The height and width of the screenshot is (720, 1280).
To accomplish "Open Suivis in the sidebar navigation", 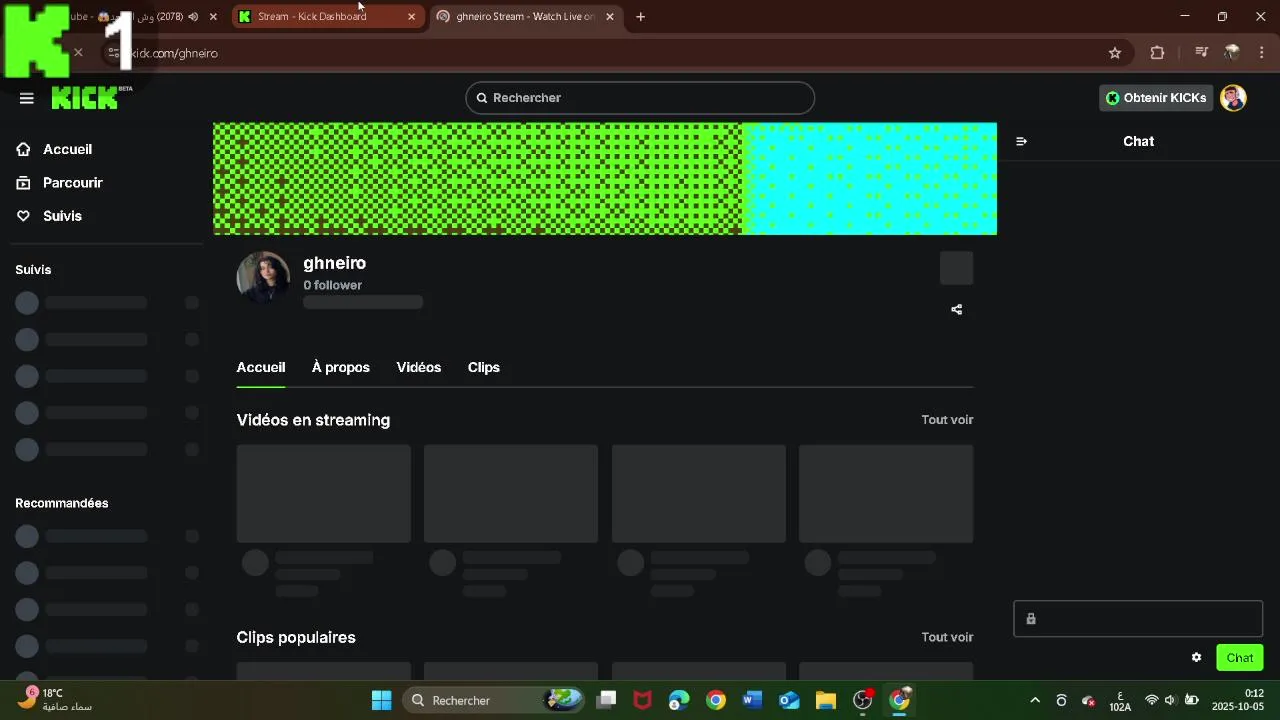I will (x=62, y=216).
